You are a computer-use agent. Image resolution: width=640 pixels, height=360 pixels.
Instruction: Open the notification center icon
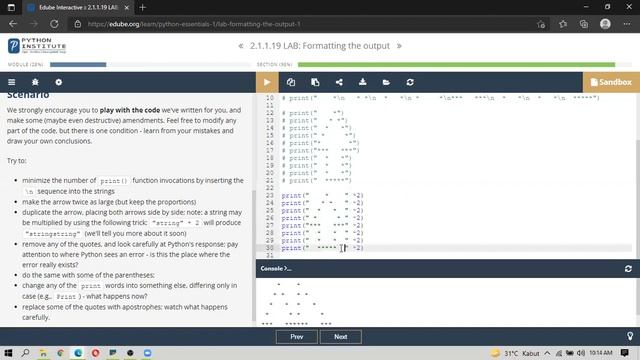(x=624, y=353)
